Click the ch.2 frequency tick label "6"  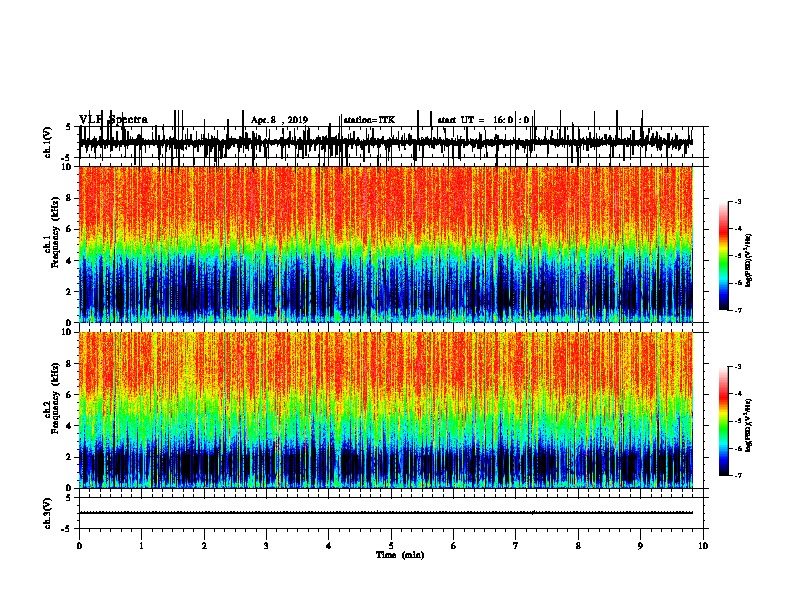point(69,394)
